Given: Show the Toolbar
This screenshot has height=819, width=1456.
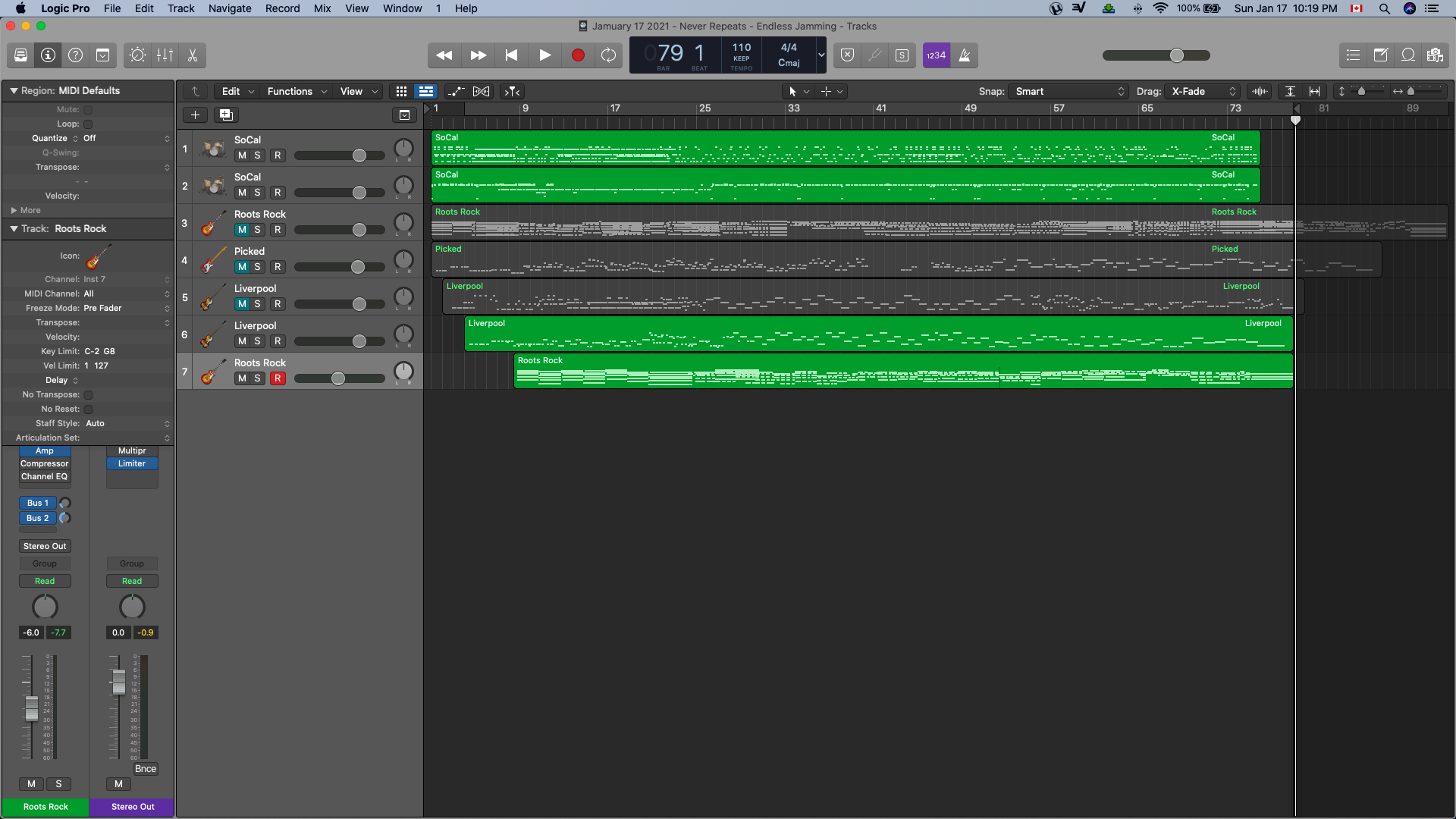Looking at the screenshot, I should (103, 55).
